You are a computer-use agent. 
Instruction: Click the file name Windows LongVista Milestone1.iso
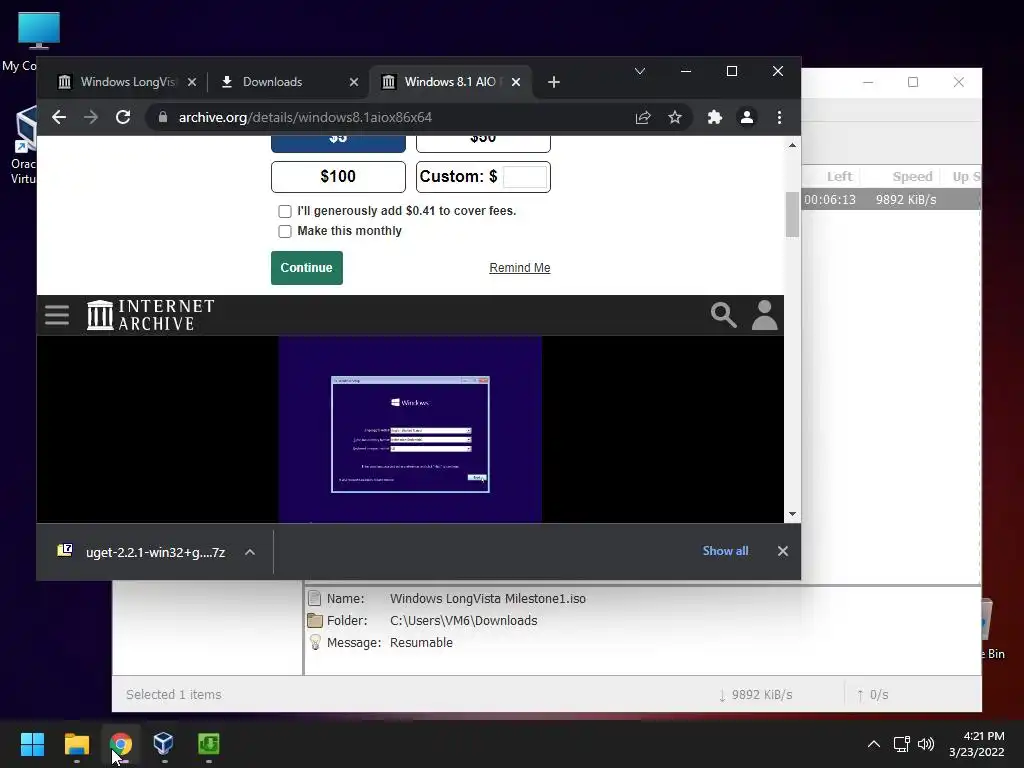tap(487, 599)
